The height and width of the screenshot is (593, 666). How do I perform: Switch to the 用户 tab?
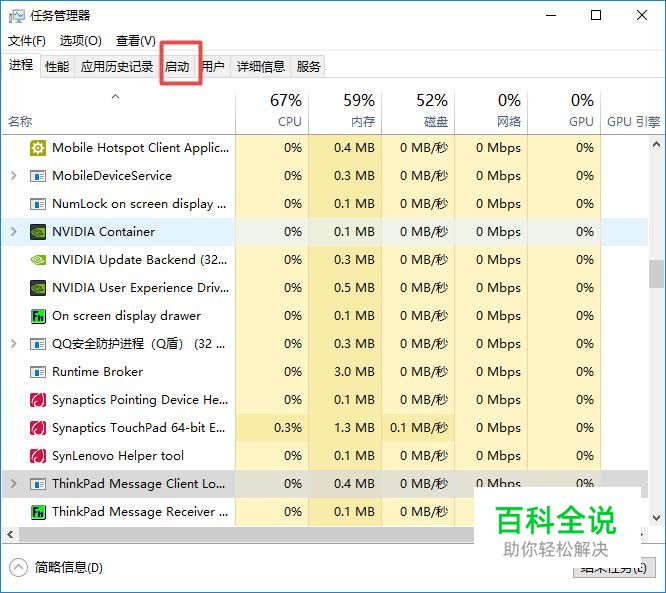coord(213,67)
